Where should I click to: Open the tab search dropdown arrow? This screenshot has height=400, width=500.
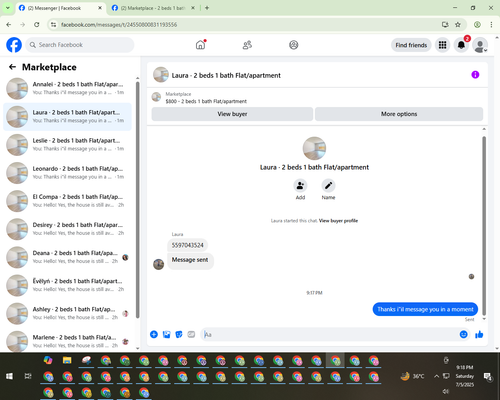8,8
